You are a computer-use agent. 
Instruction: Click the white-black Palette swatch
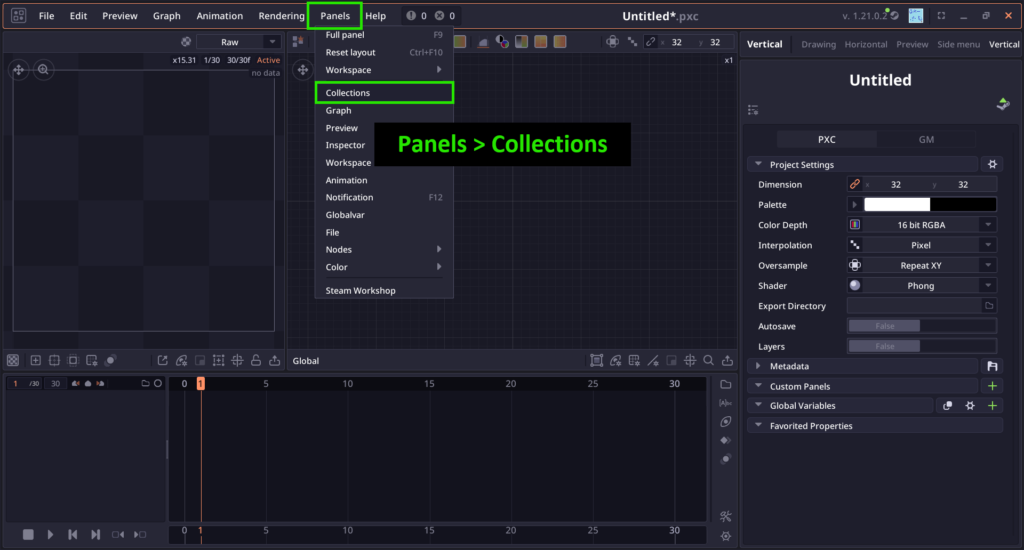[930, 204]
